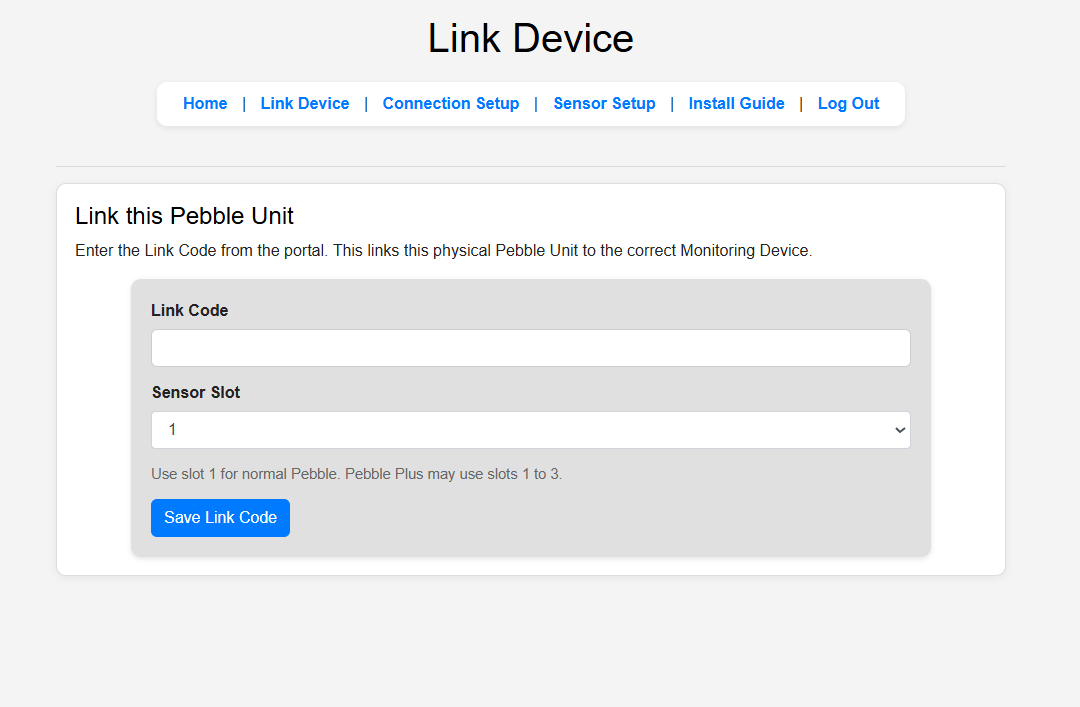Screen dimensions: 1080x707
Task: Log Out of the portal
Action: point(847,103)
